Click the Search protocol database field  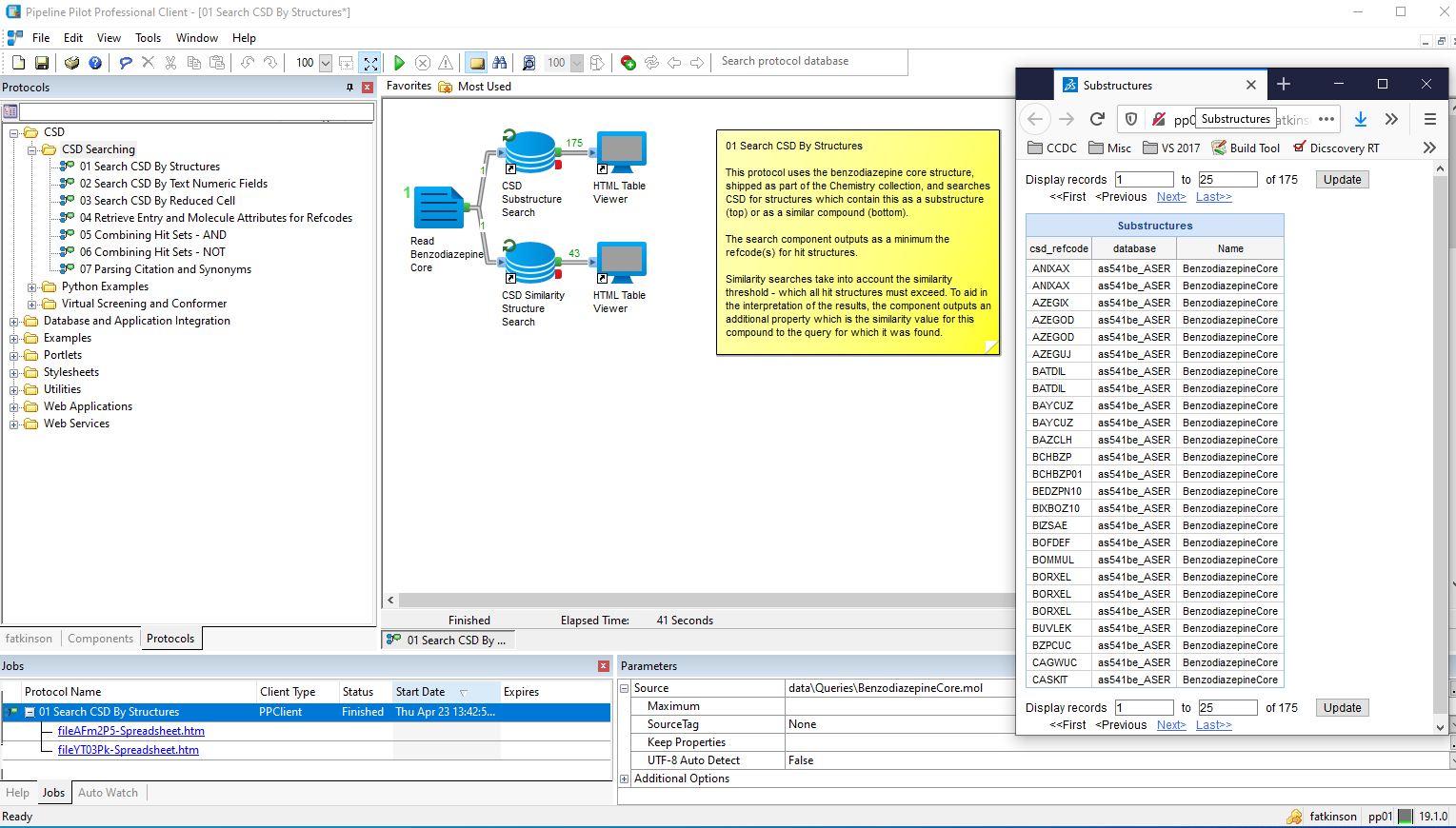pos(809,62)
